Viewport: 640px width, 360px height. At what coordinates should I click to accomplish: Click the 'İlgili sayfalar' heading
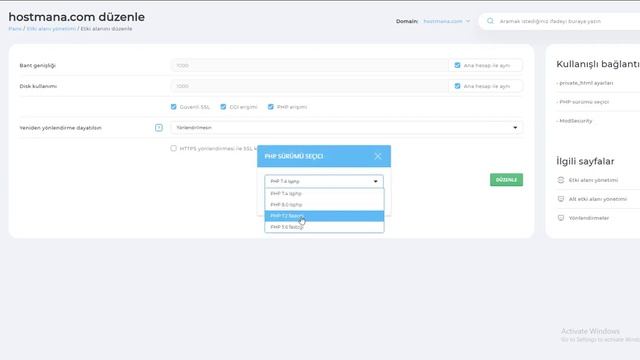[585, 161]
